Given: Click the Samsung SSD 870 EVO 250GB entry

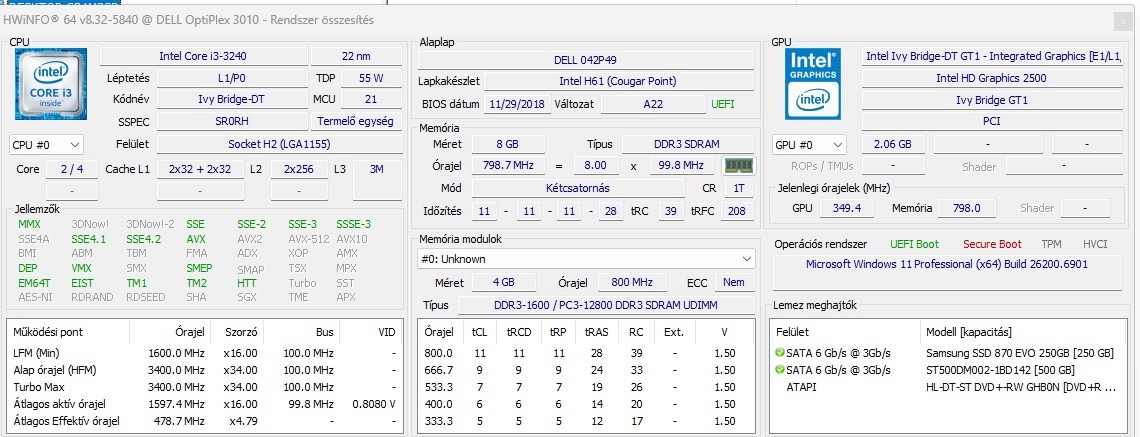Looking at the screenshot, I should 1019,353.
